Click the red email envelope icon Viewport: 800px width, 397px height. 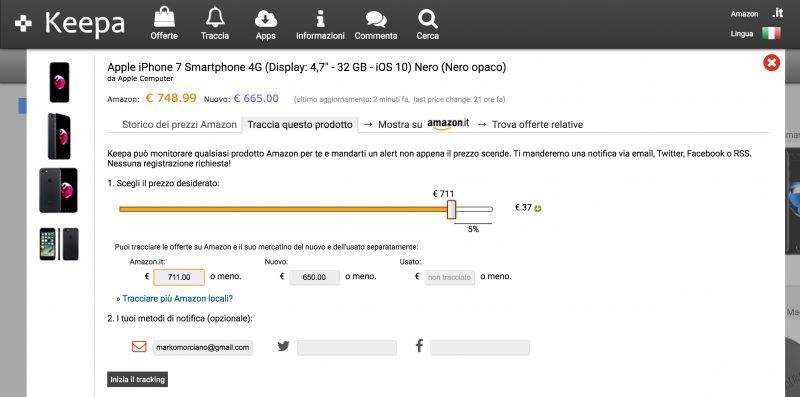pyautogui.click(x=139, y=346)
